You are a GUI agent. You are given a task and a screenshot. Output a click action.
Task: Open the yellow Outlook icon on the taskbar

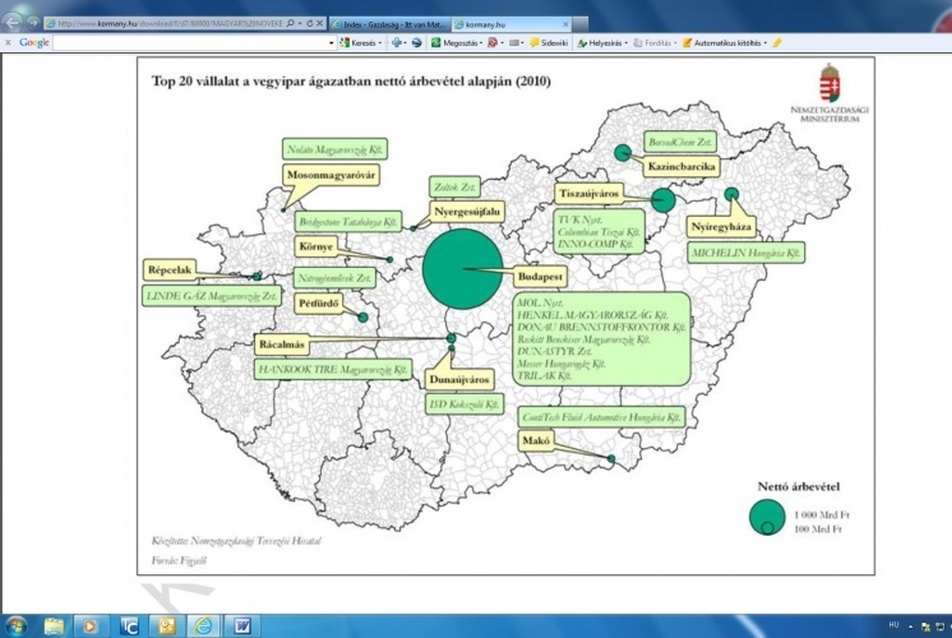tap(166, 626)
